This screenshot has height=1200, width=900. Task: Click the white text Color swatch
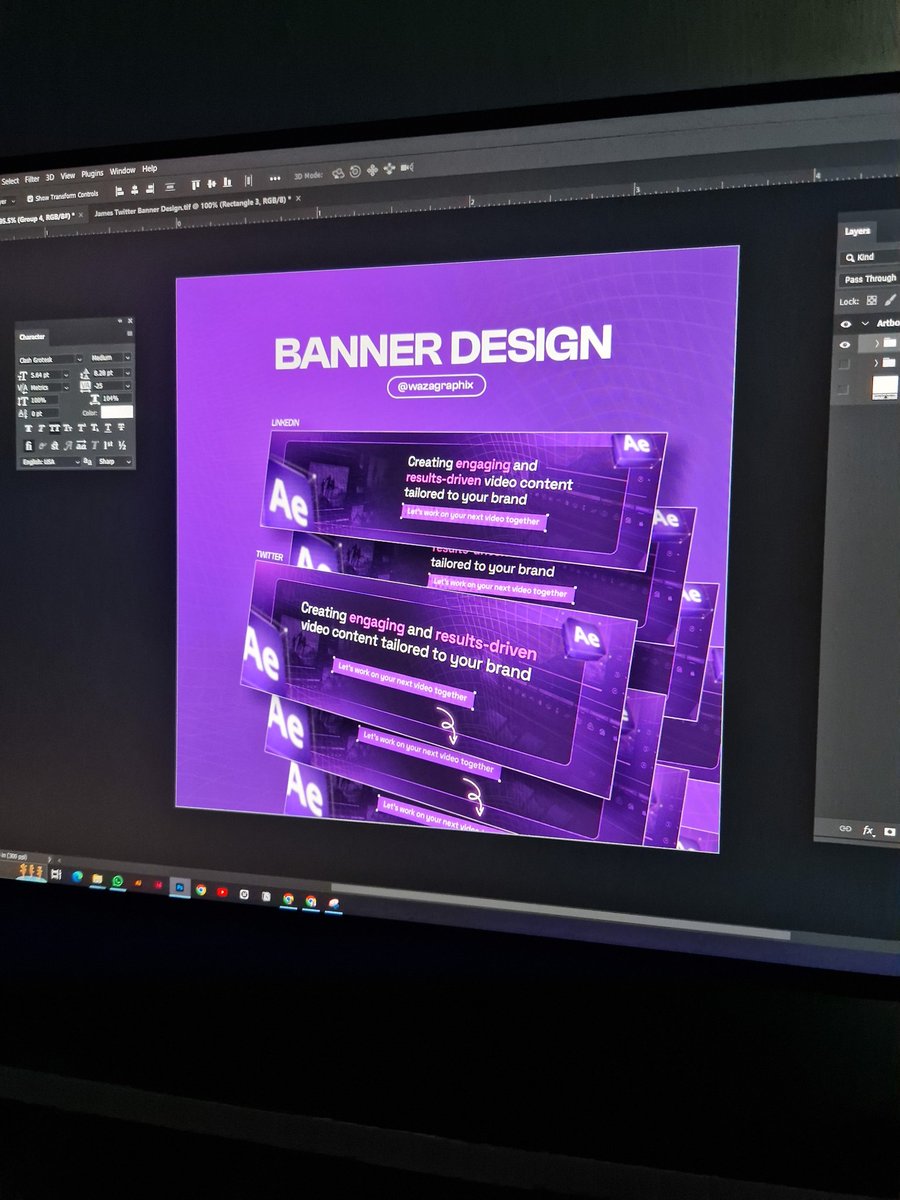[117, 412]
